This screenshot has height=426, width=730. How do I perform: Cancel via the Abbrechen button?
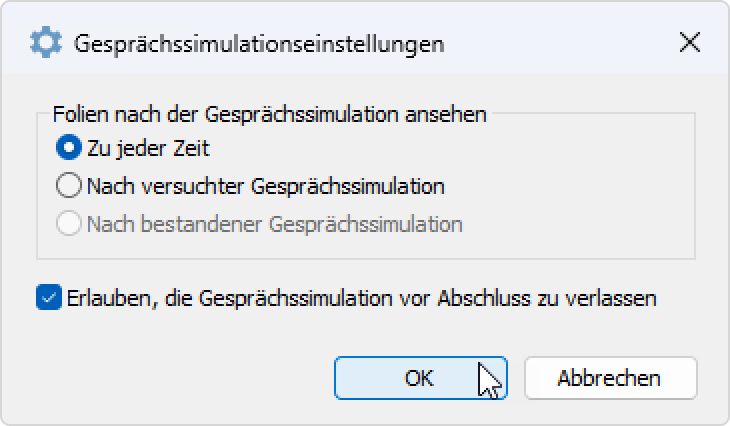click(610, 378)
